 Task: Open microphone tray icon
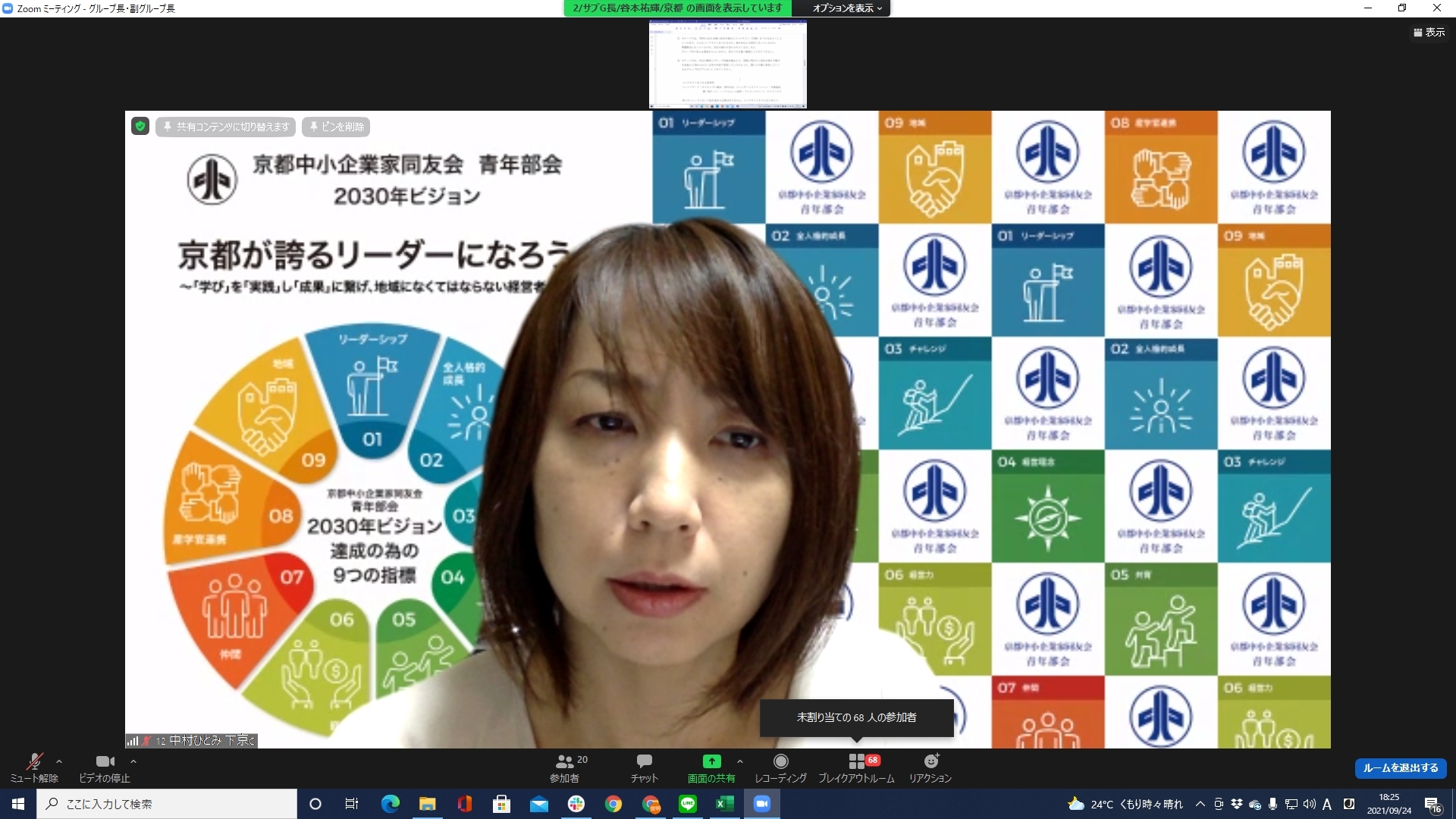pyautogui.click(x=1273, y=804)
